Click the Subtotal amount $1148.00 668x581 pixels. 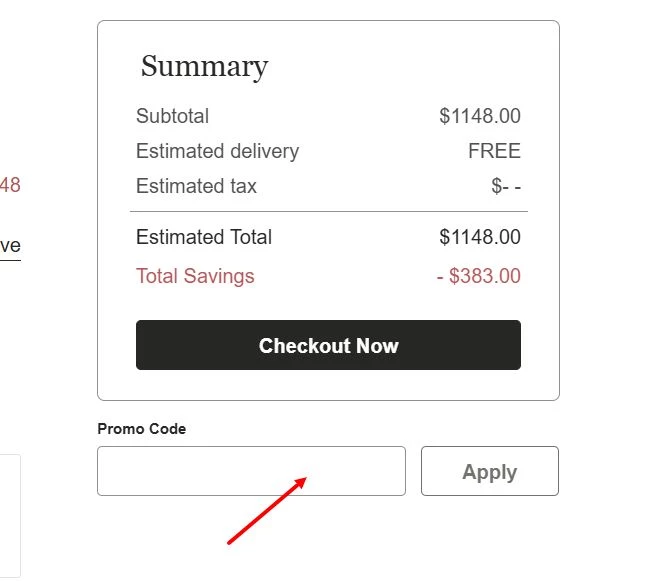coord(479,116)
